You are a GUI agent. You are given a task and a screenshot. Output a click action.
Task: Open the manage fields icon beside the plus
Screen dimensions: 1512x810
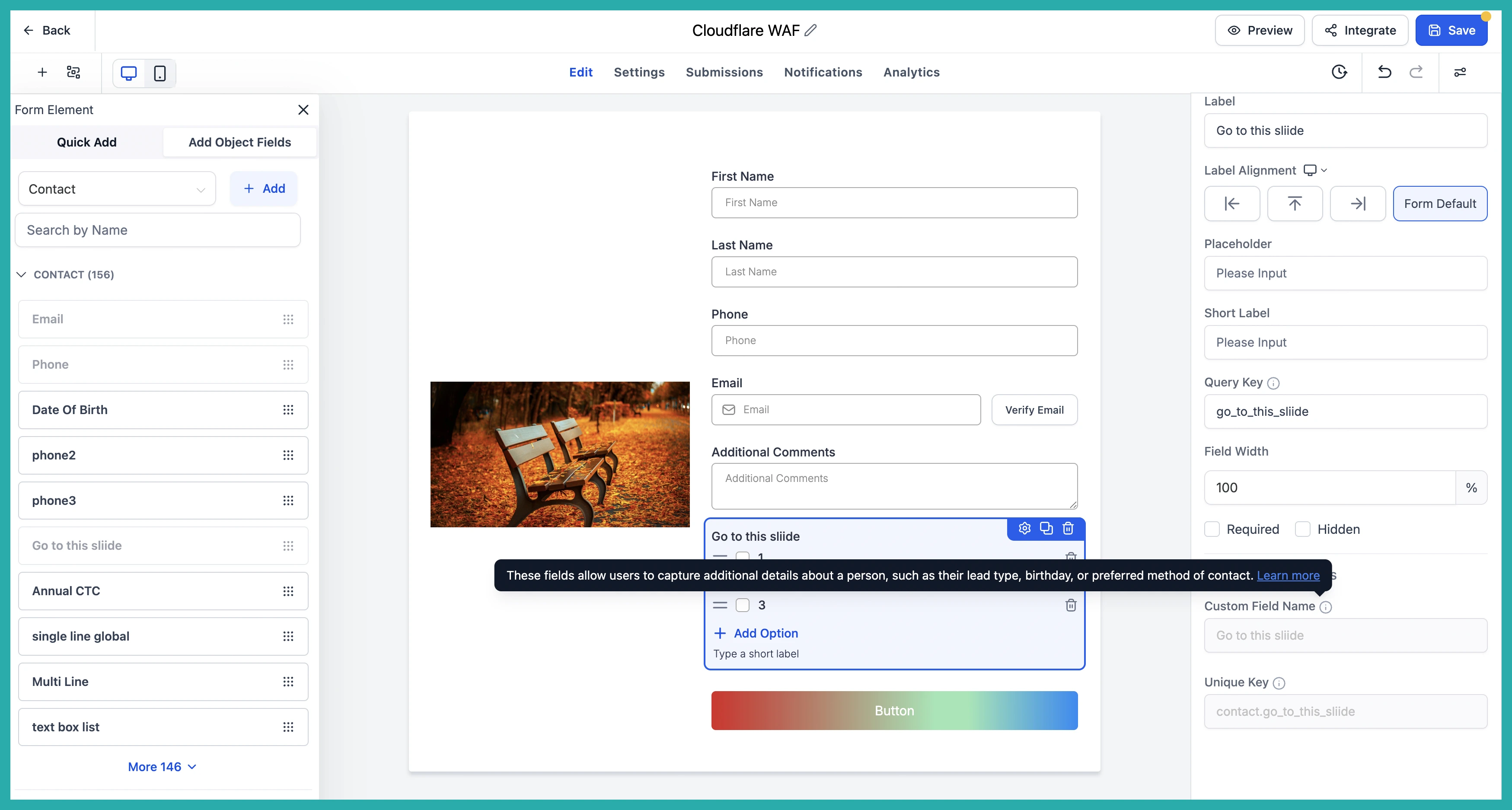coord(73,72)
